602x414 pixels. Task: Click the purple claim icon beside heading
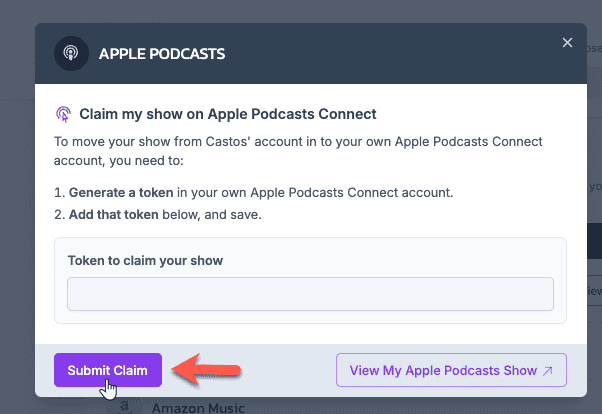[x=64, y=114]
